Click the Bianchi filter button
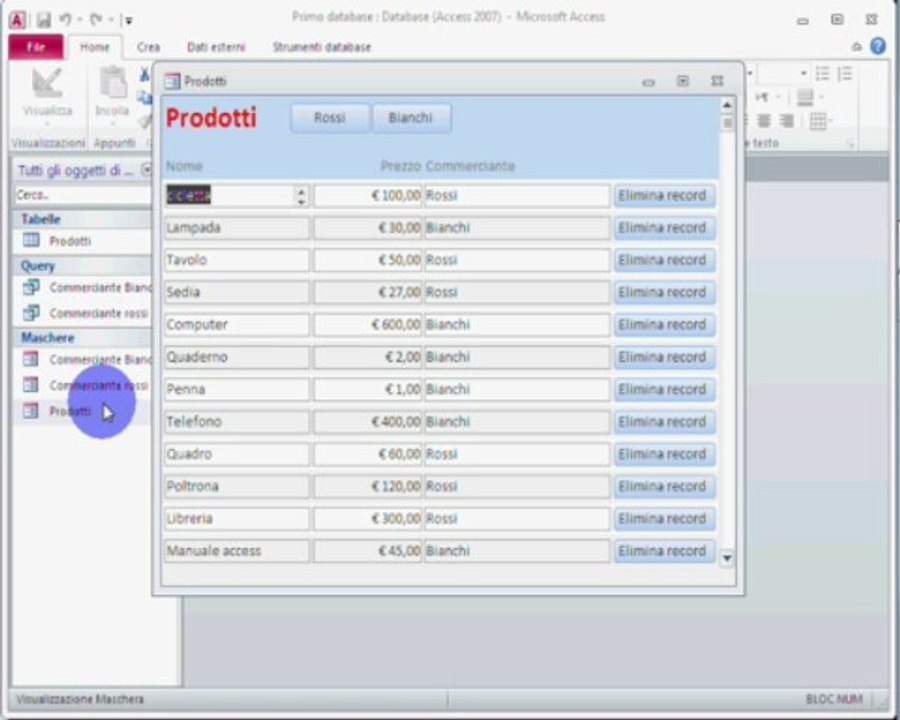Viewport: 900px width, 720px height. click(x=411, y=118)
